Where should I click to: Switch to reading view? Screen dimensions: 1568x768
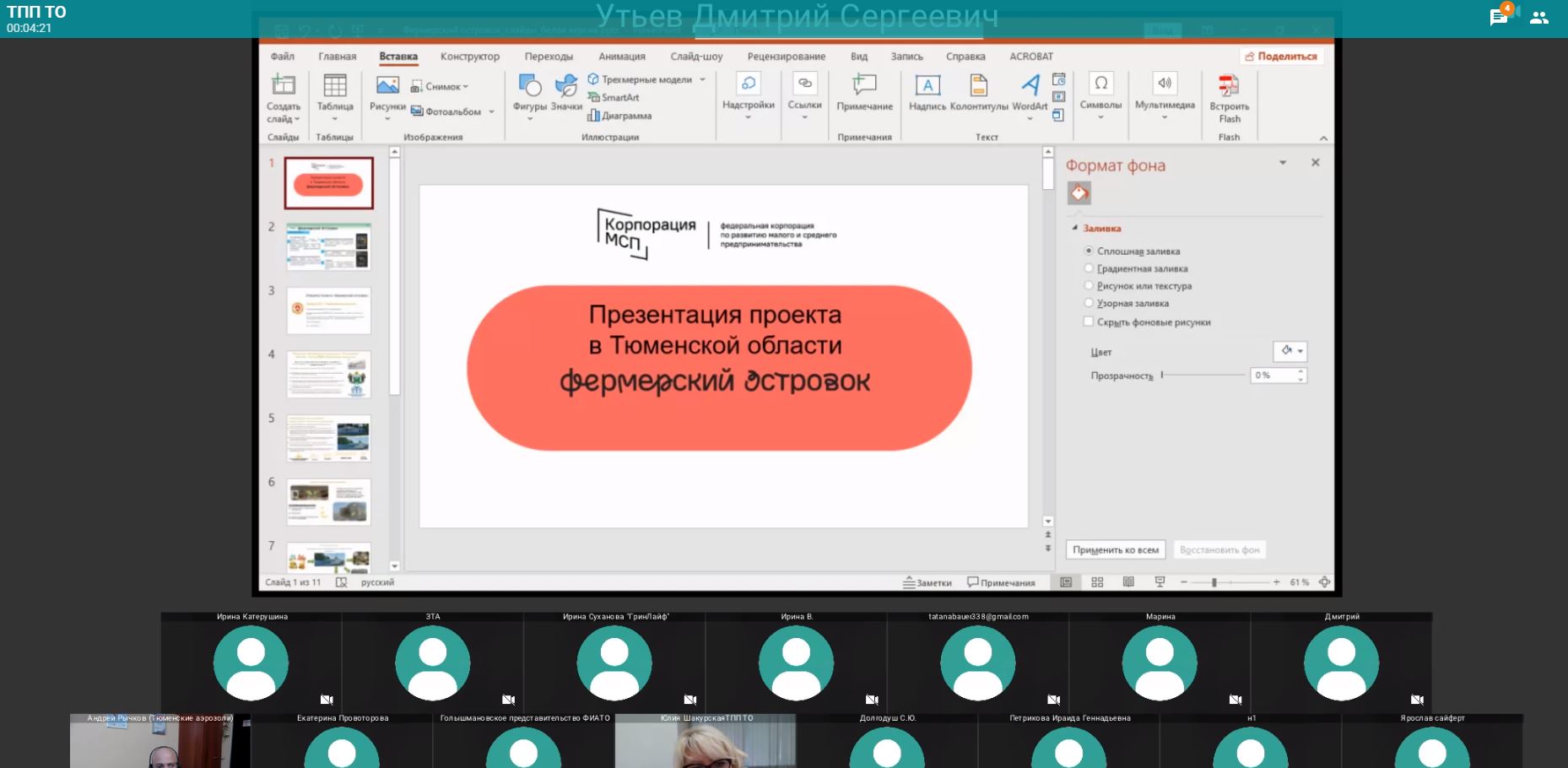1128,582
